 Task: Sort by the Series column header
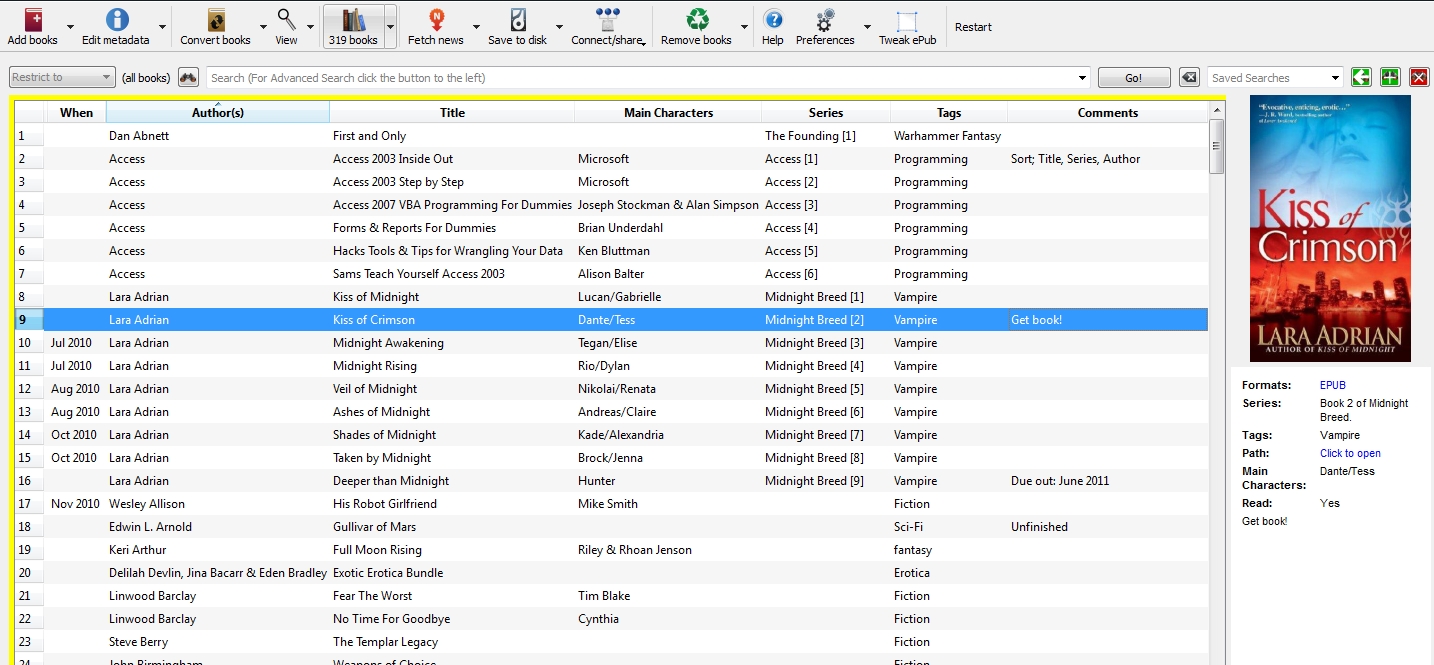(x=825, y=113)
